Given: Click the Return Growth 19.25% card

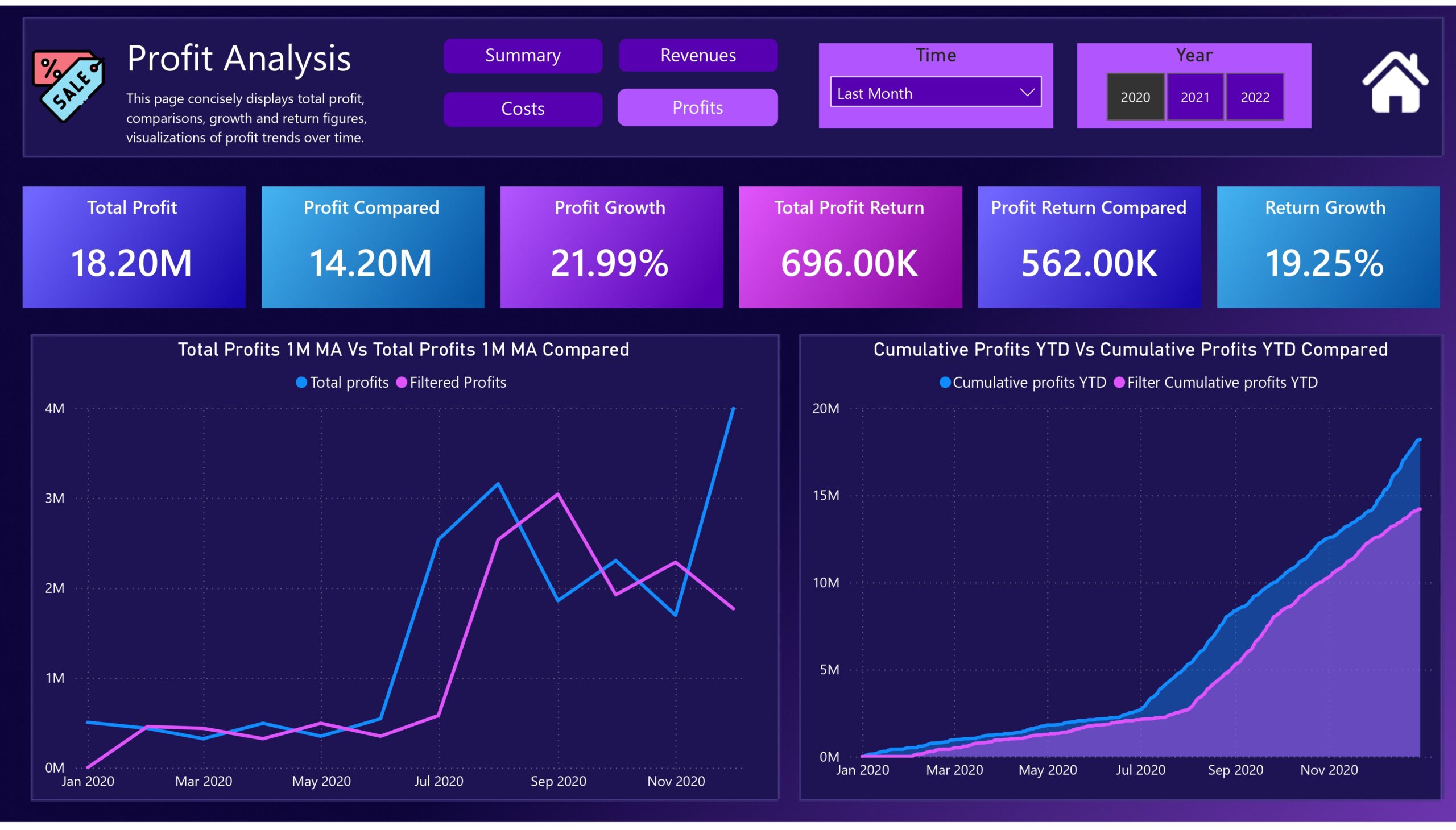Looking at the screenshot, I should (1327, 247).
